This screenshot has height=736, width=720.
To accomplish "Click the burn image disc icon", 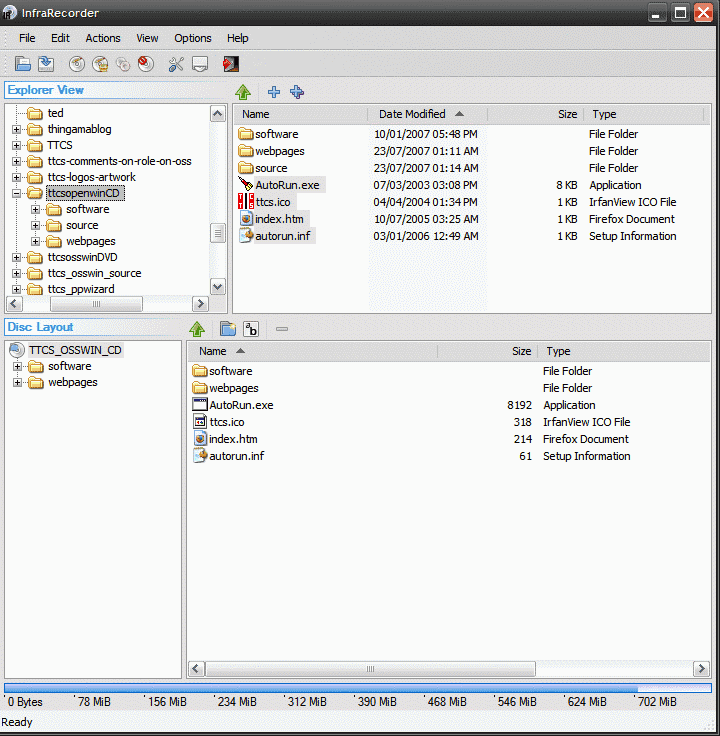I will tap(100, 64).
